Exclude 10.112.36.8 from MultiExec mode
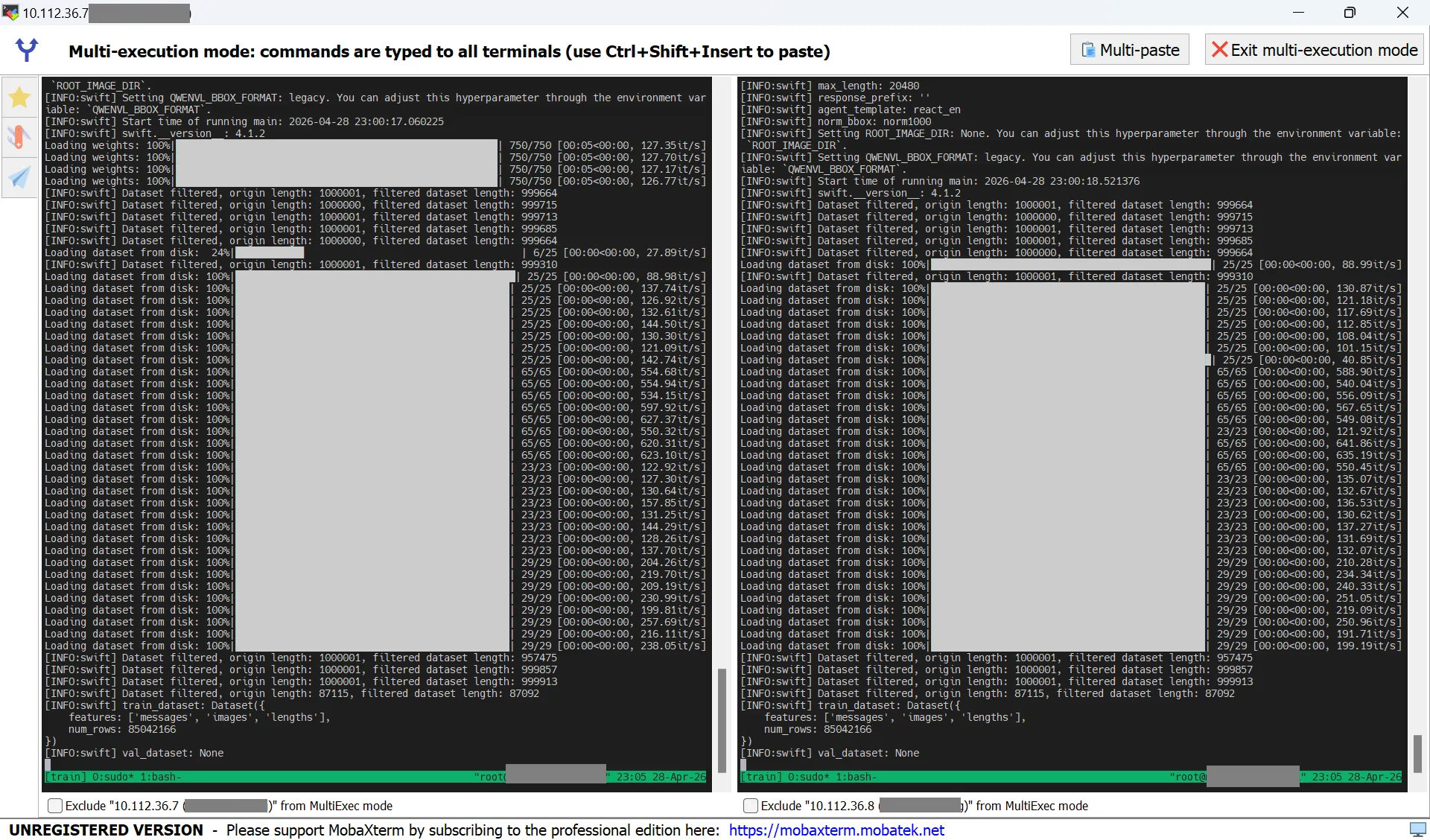Screen dimensions: 1430x840 pos(751,806)
